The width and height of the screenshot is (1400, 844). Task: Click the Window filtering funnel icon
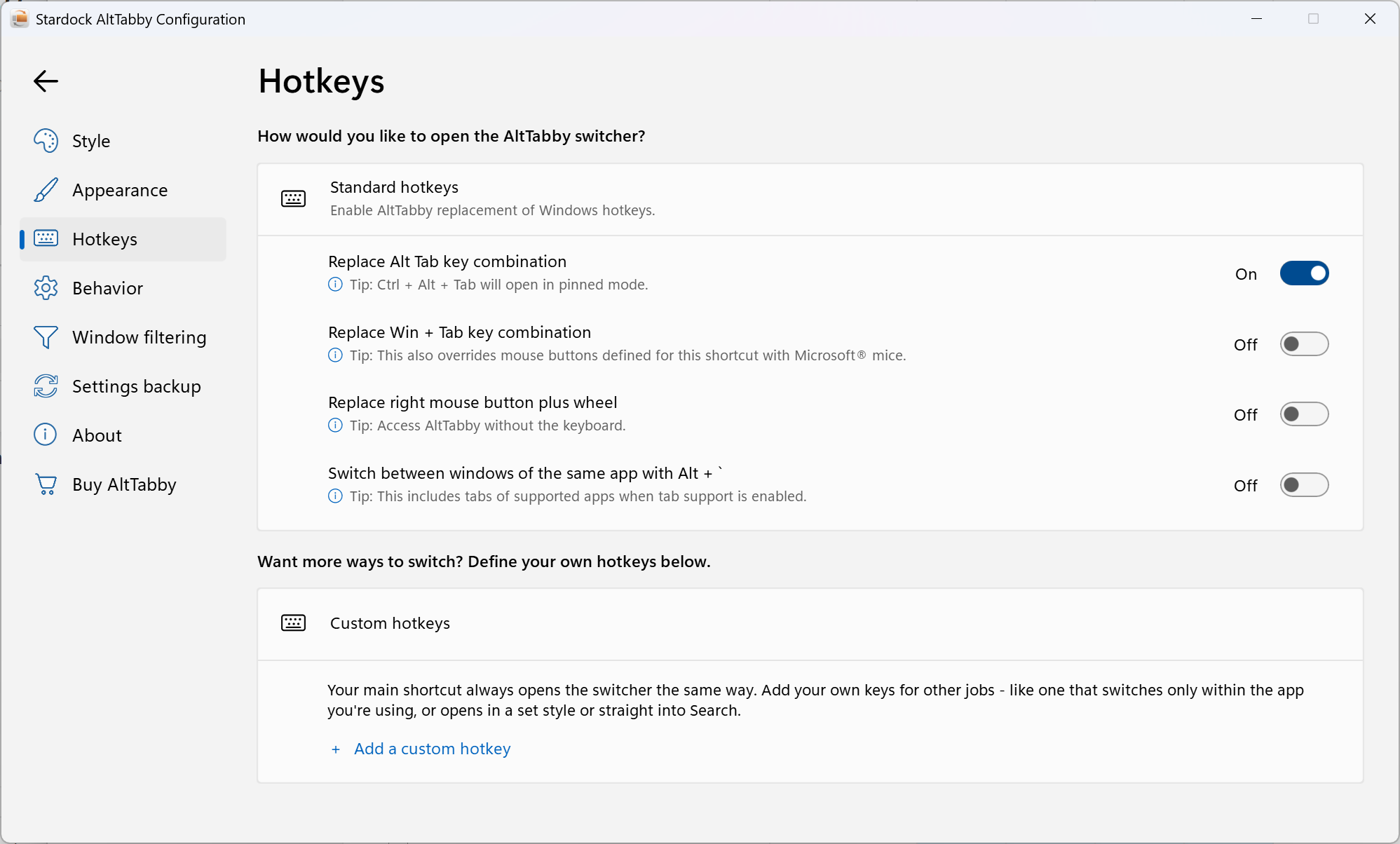point(46,337)
